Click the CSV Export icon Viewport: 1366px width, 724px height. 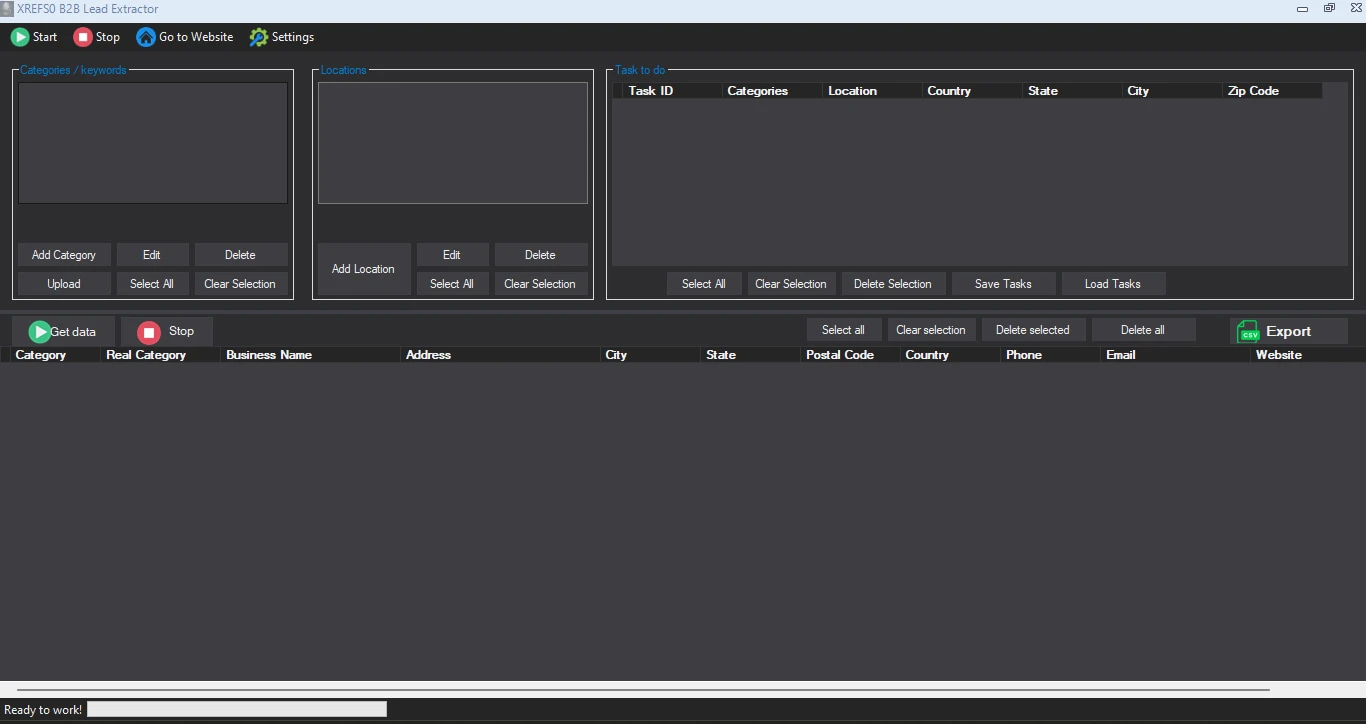click(1248, 331)
